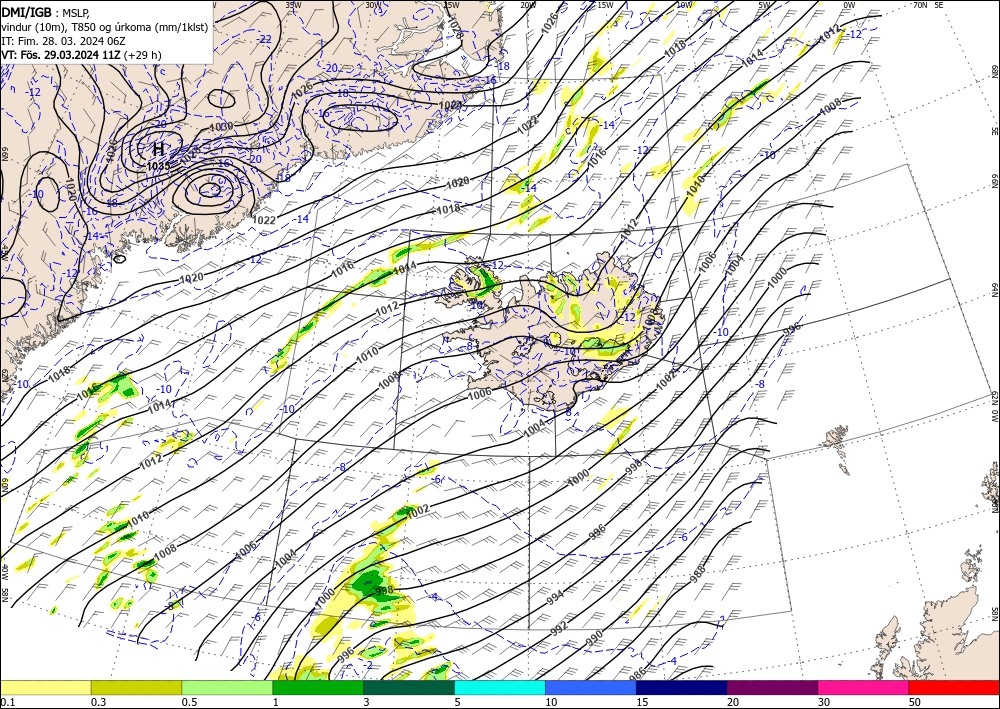Click the 'H' high pressure marker over Greenland
Viewport: 1000px width, 709px height.
[158, 150]
